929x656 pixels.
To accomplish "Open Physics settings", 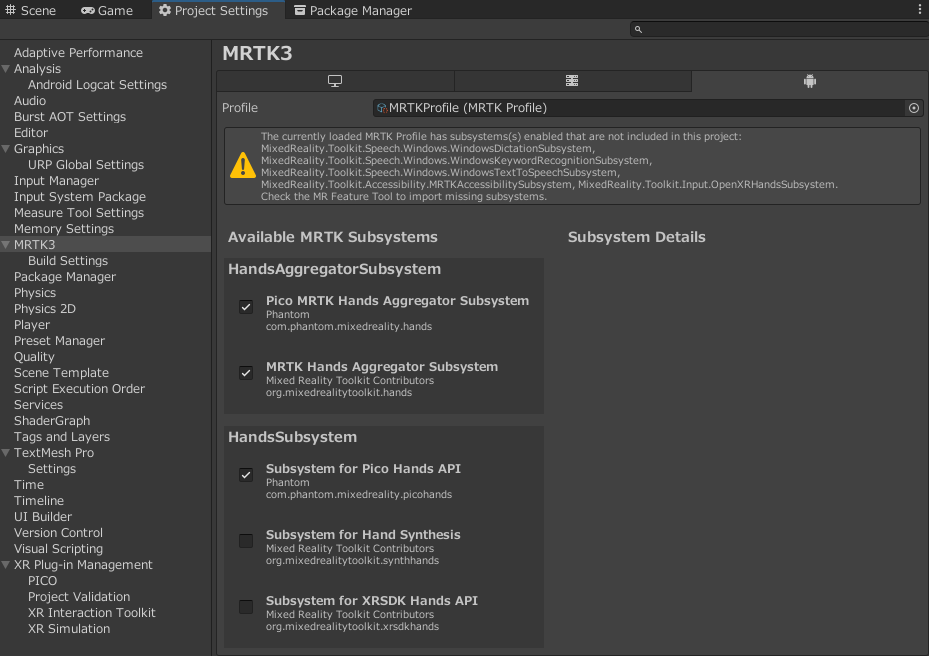I will click(35, 293).
